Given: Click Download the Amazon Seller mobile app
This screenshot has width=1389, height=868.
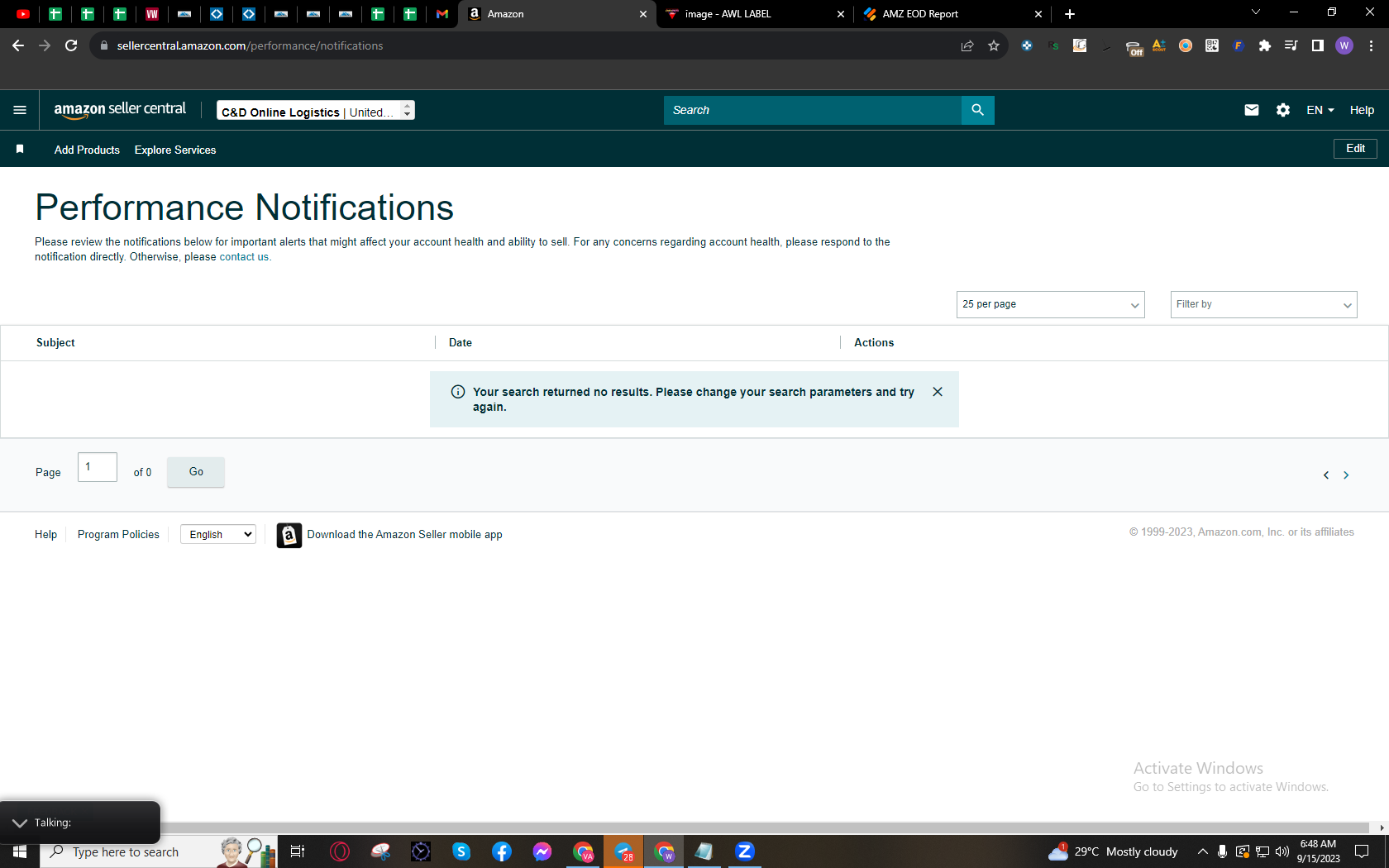Looking at the screenshot, I should click(404, 535).
